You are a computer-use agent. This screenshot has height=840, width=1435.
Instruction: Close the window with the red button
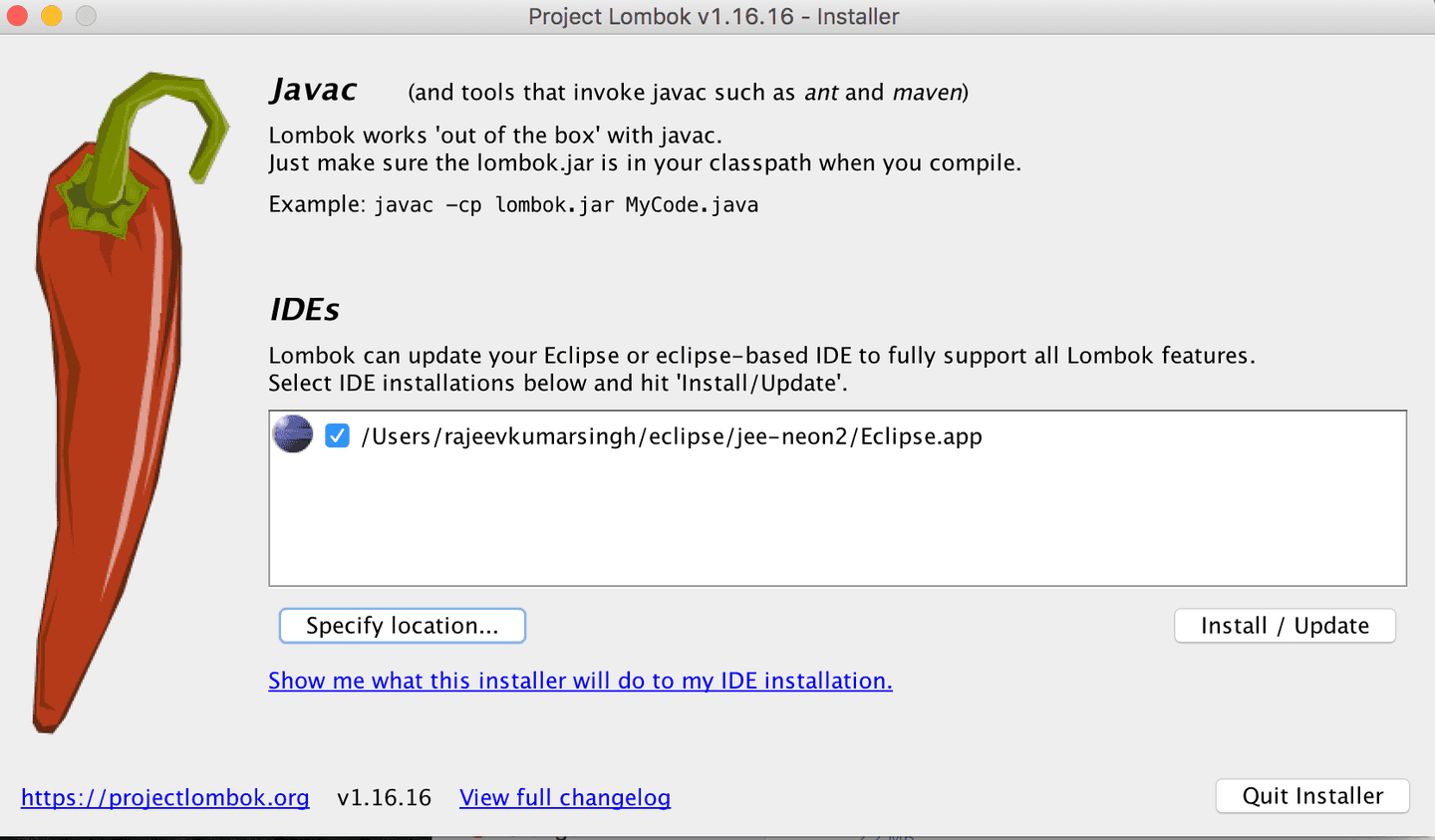click(x=17, y=16)
